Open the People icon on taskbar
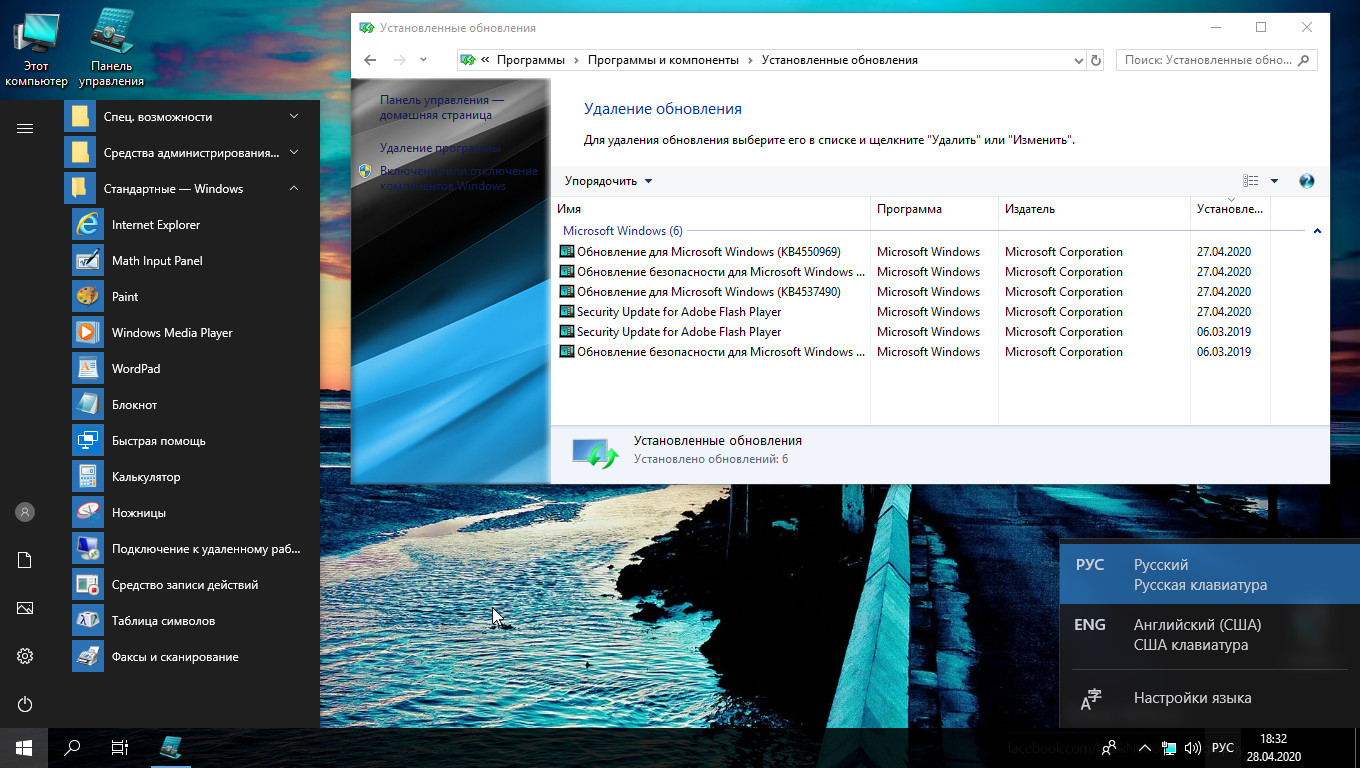Screen dimensions: 1360x768 [x=1109, y=748]
